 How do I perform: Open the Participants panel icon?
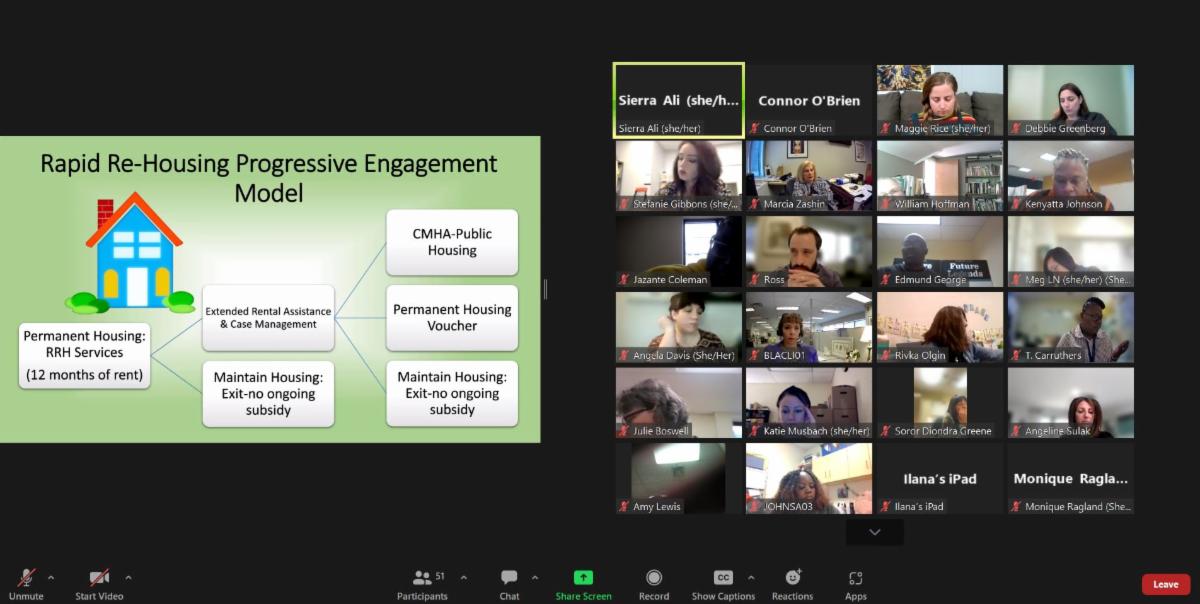point(422,578)
